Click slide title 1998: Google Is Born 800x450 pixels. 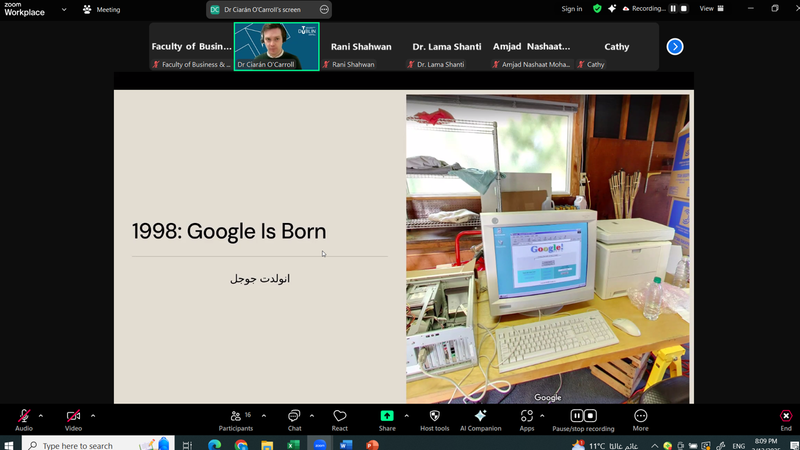(229, 231)
